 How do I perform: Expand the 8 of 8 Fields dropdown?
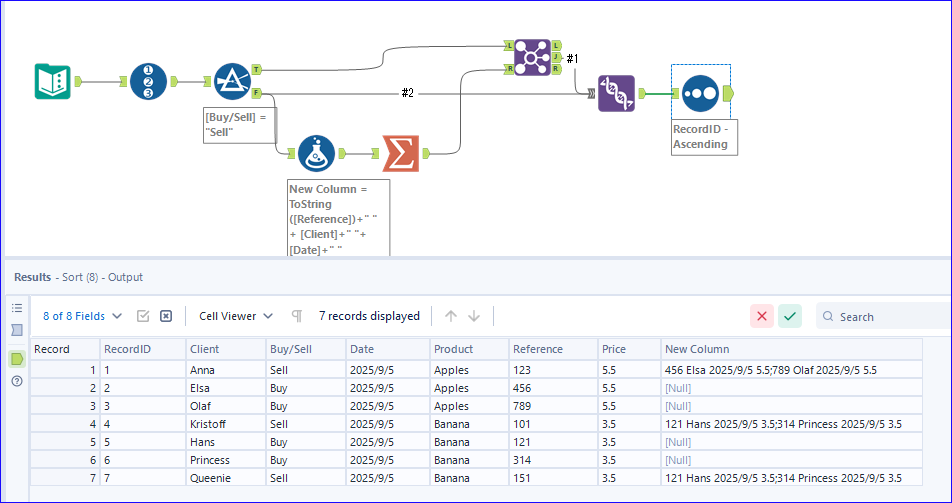click(83, 316)
